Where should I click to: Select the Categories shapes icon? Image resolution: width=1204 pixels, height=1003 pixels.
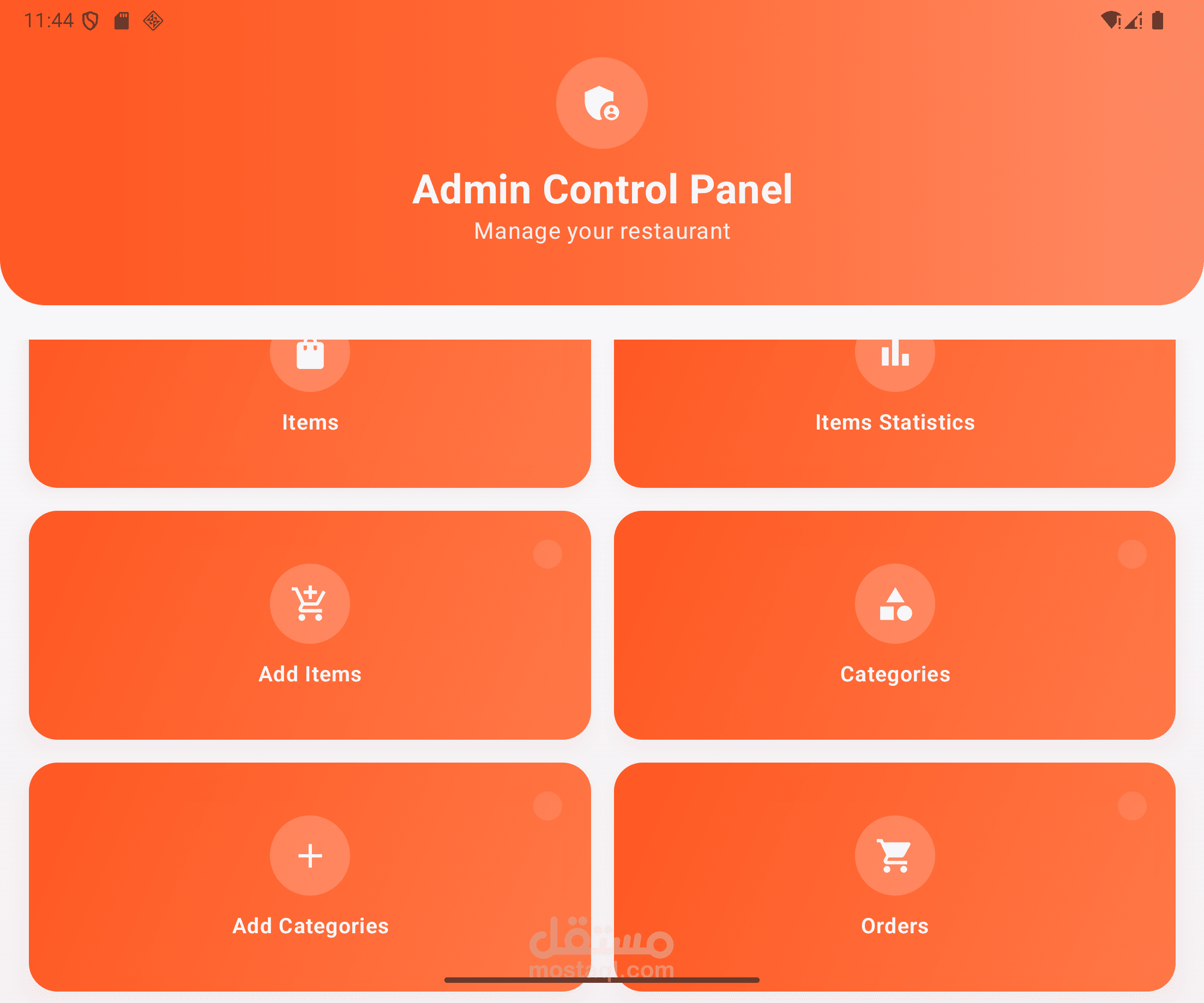(895, 603)
